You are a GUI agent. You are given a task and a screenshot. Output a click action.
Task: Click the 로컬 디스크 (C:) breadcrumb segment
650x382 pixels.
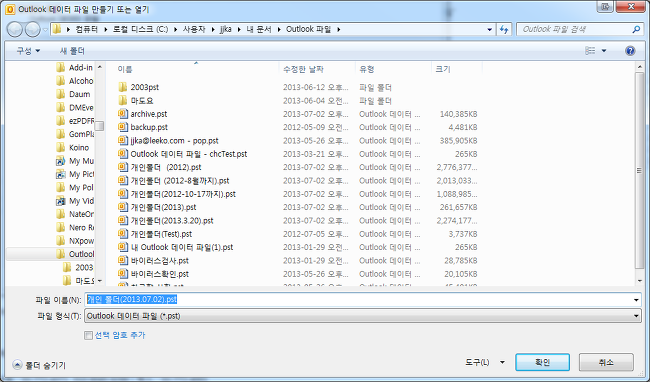(141, 29)
